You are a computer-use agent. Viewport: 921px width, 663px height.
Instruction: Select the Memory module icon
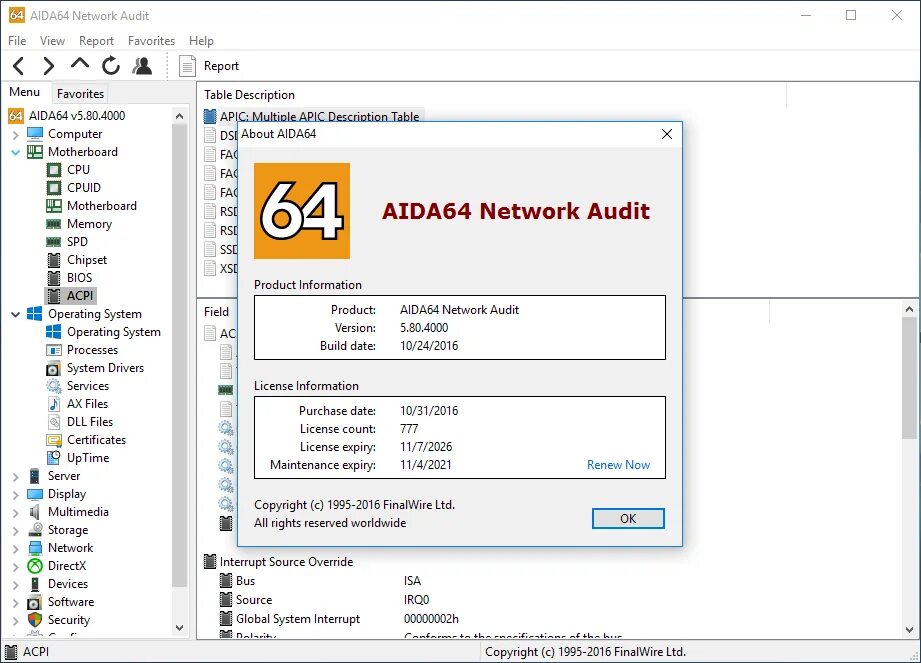[53, 224]
